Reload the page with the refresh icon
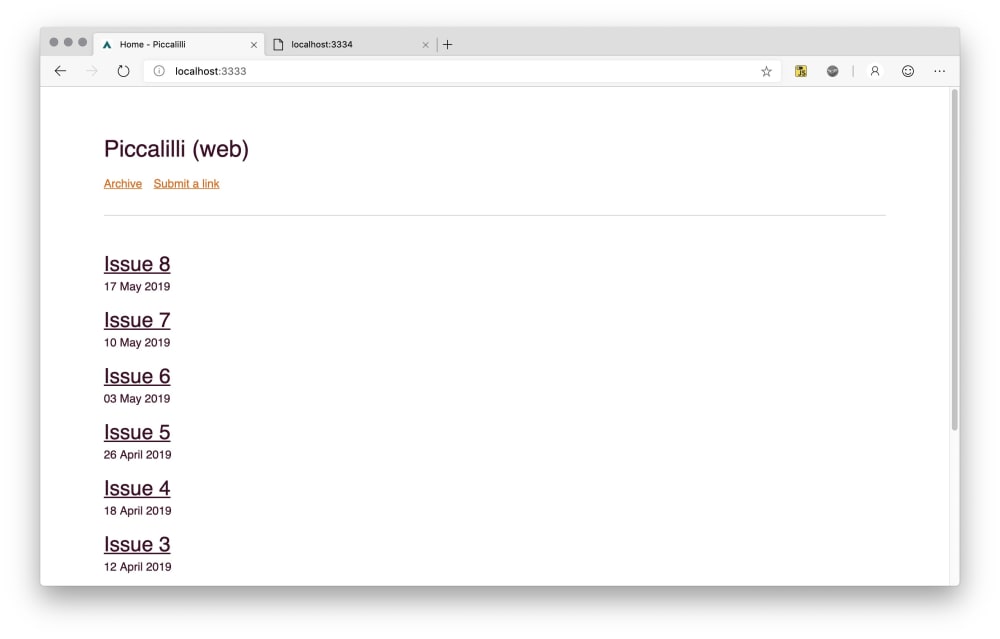Viewport: 1000px width, 639px height. (123, 71)
